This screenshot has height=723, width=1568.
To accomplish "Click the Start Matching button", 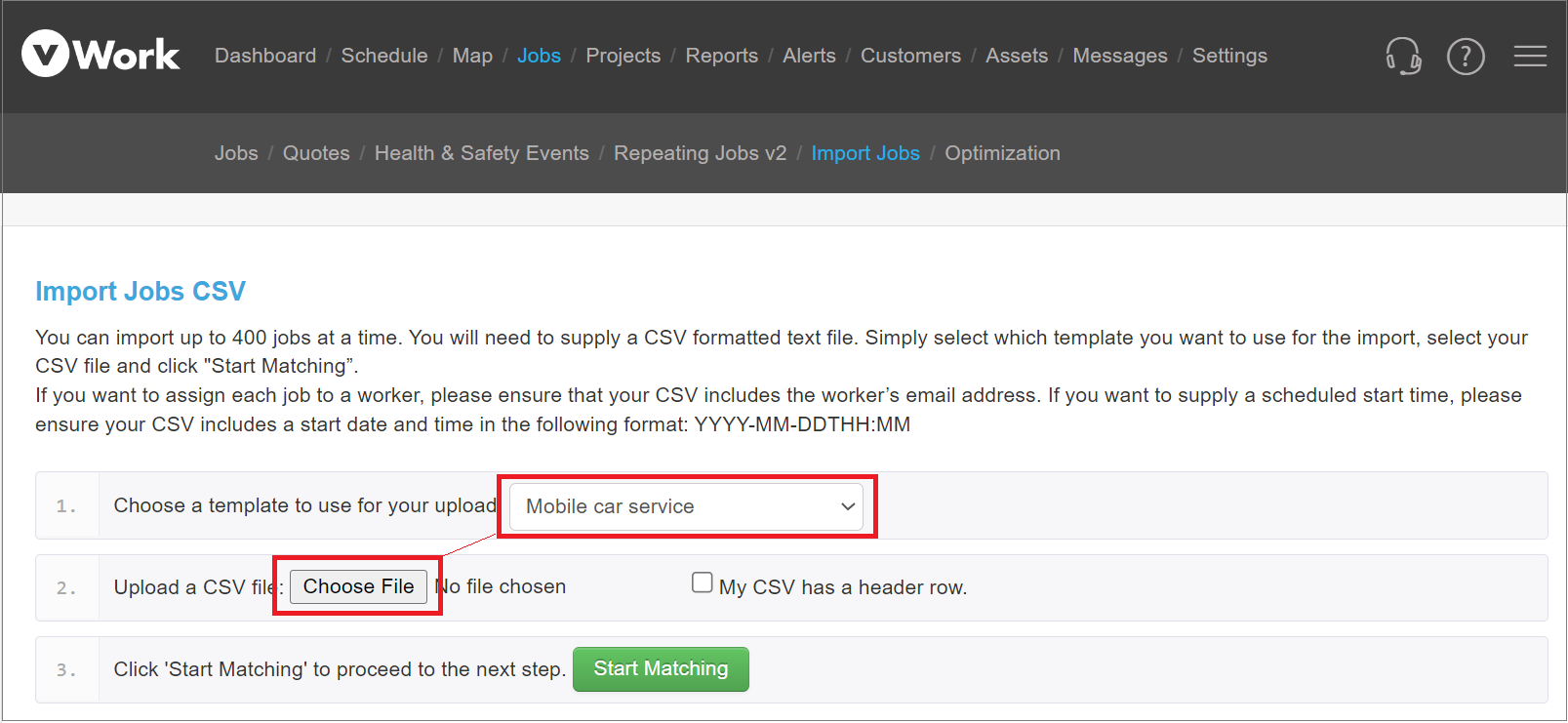I will 661,669.
